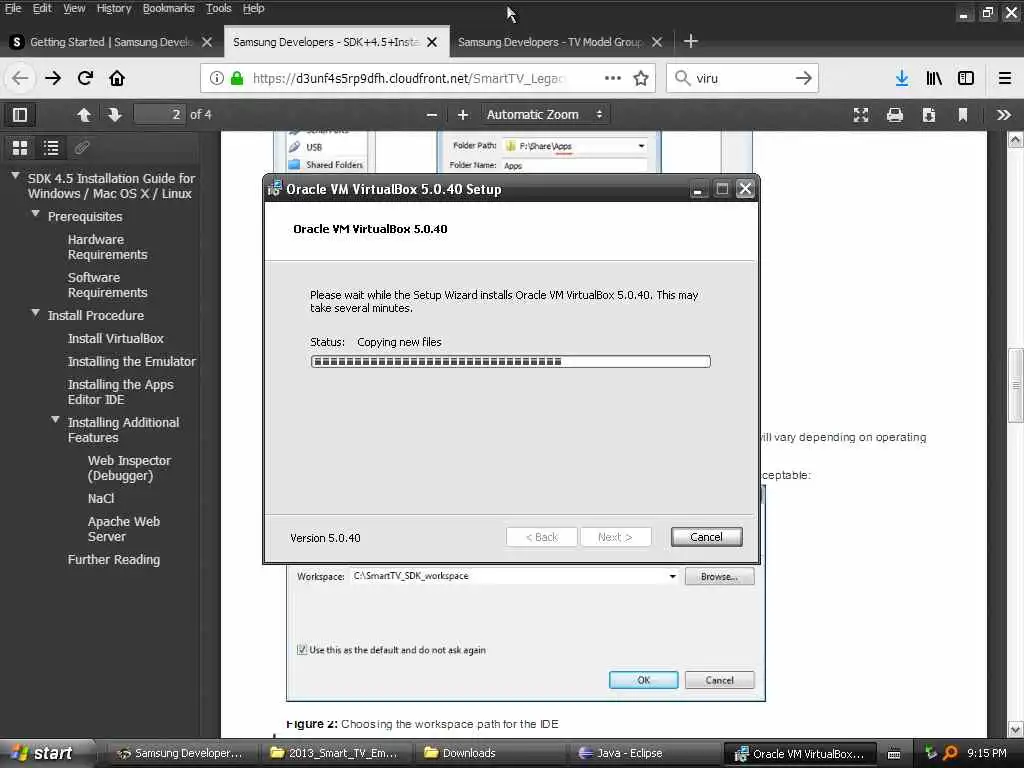Viewport: 1024px width, 768px height.
Task: Collapse the Prerequisites outline node
Action: 35,214
